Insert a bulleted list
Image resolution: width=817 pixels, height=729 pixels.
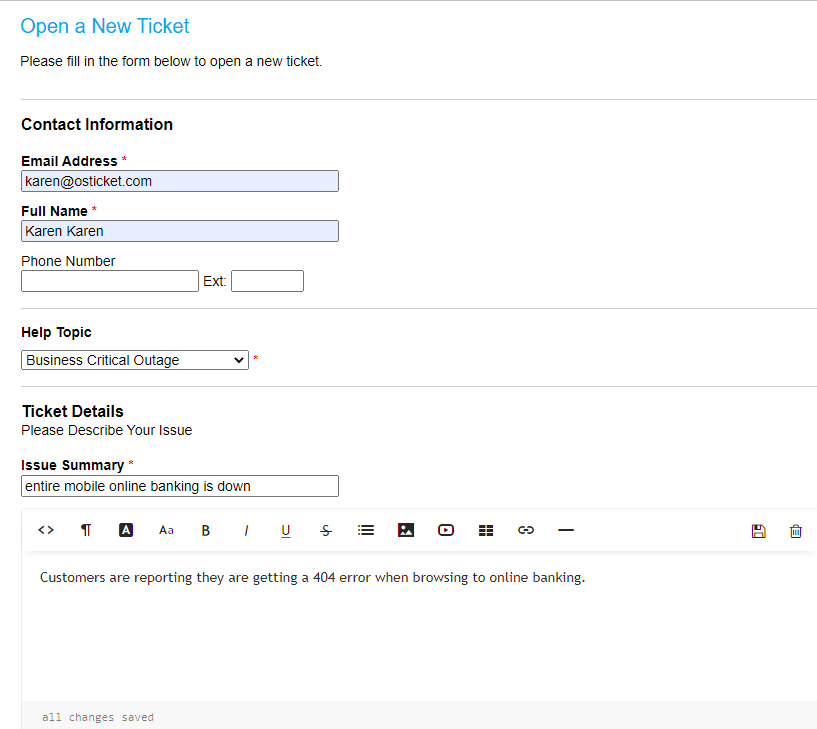click(366, 531)
